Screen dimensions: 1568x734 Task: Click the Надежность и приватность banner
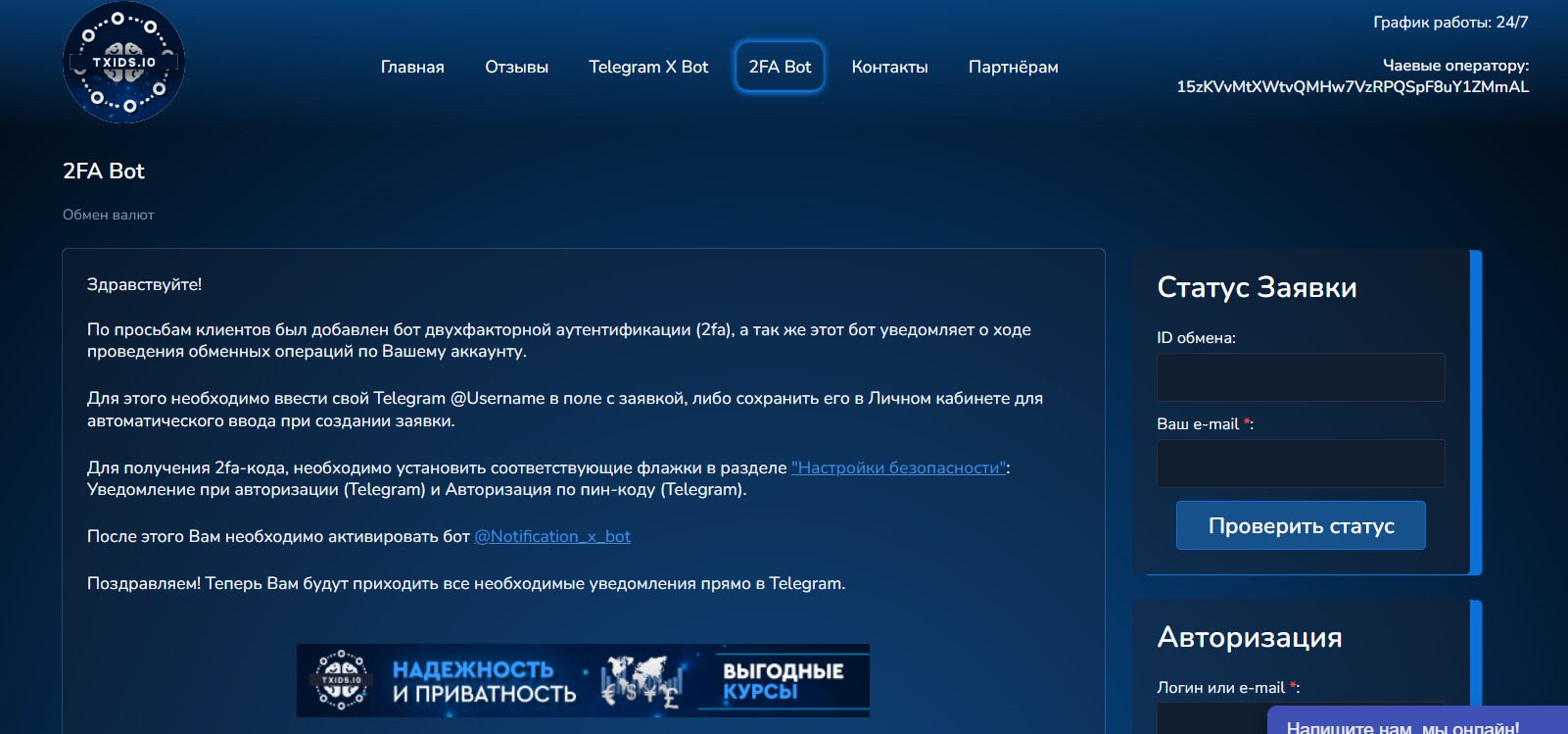tap(583, 680)
